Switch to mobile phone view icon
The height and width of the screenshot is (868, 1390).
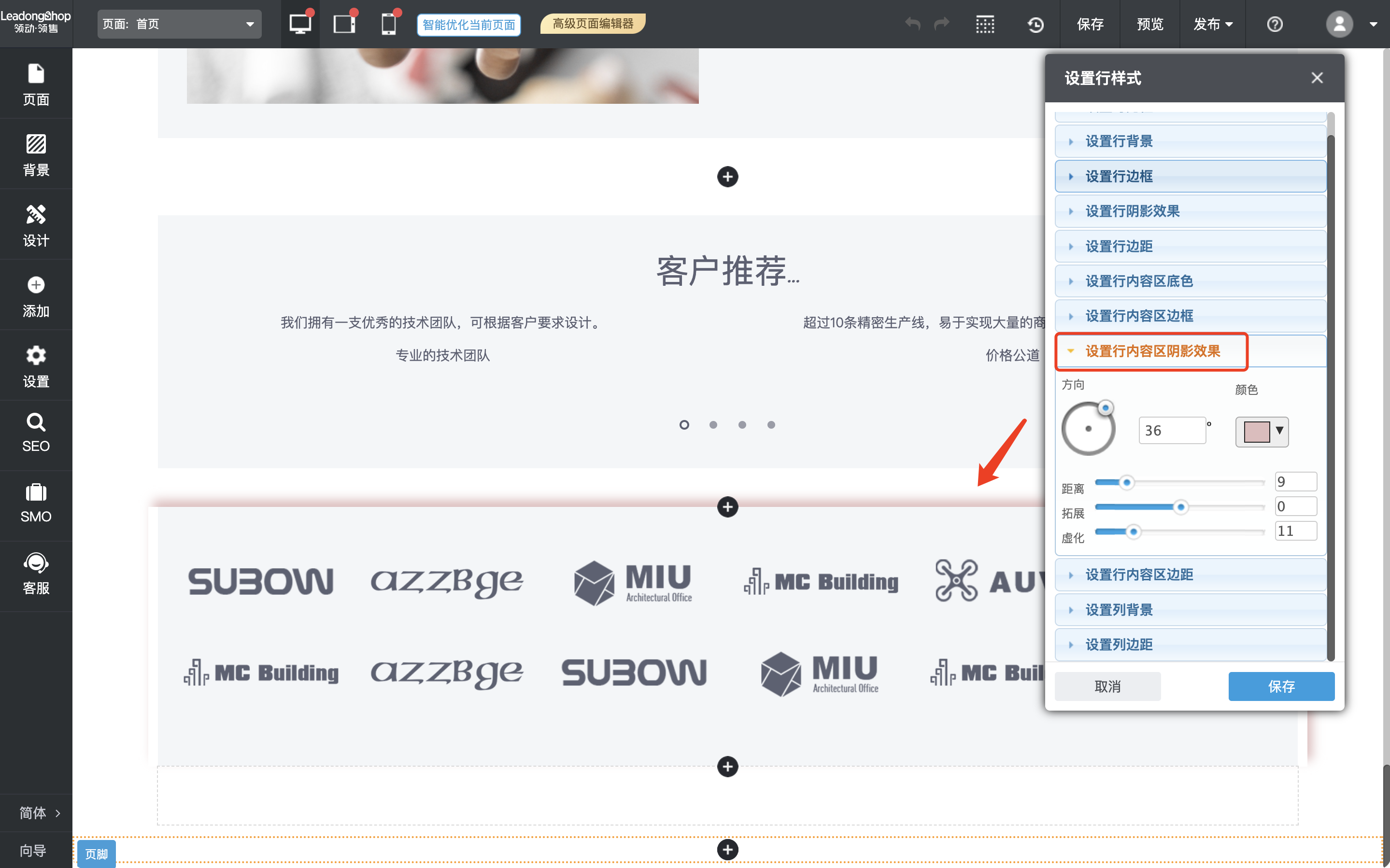(389, 24)
